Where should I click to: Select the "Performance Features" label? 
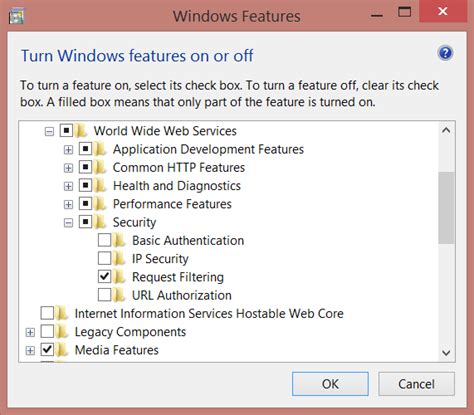[172, 204]
